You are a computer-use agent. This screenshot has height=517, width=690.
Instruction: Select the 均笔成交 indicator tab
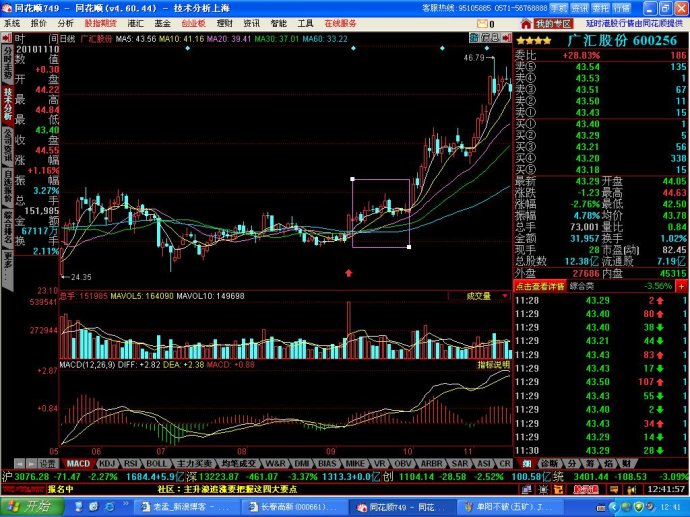pos(239,463)
